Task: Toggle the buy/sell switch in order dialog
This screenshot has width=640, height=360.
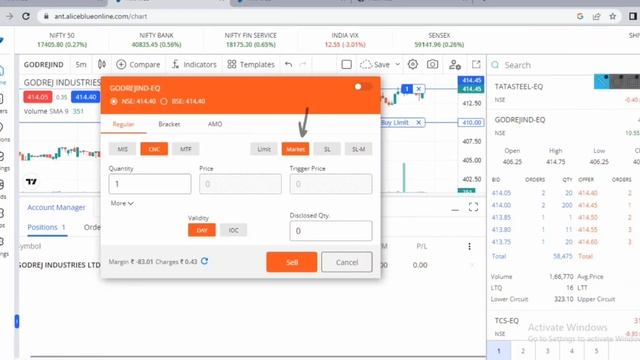Action: pos(362,87)
